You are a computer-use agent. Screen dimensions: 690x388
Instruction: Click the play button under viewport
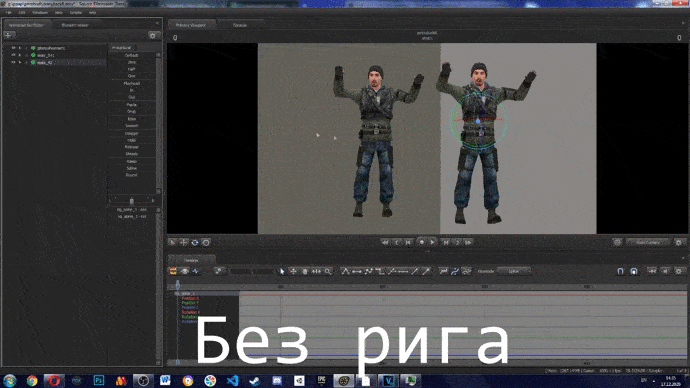(433, 242)
